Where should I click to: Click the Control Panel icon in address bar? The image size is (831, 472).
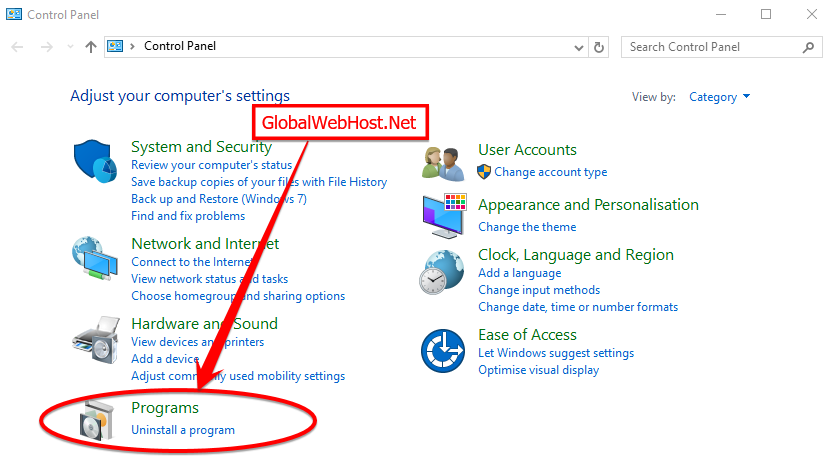coord(115,46)
